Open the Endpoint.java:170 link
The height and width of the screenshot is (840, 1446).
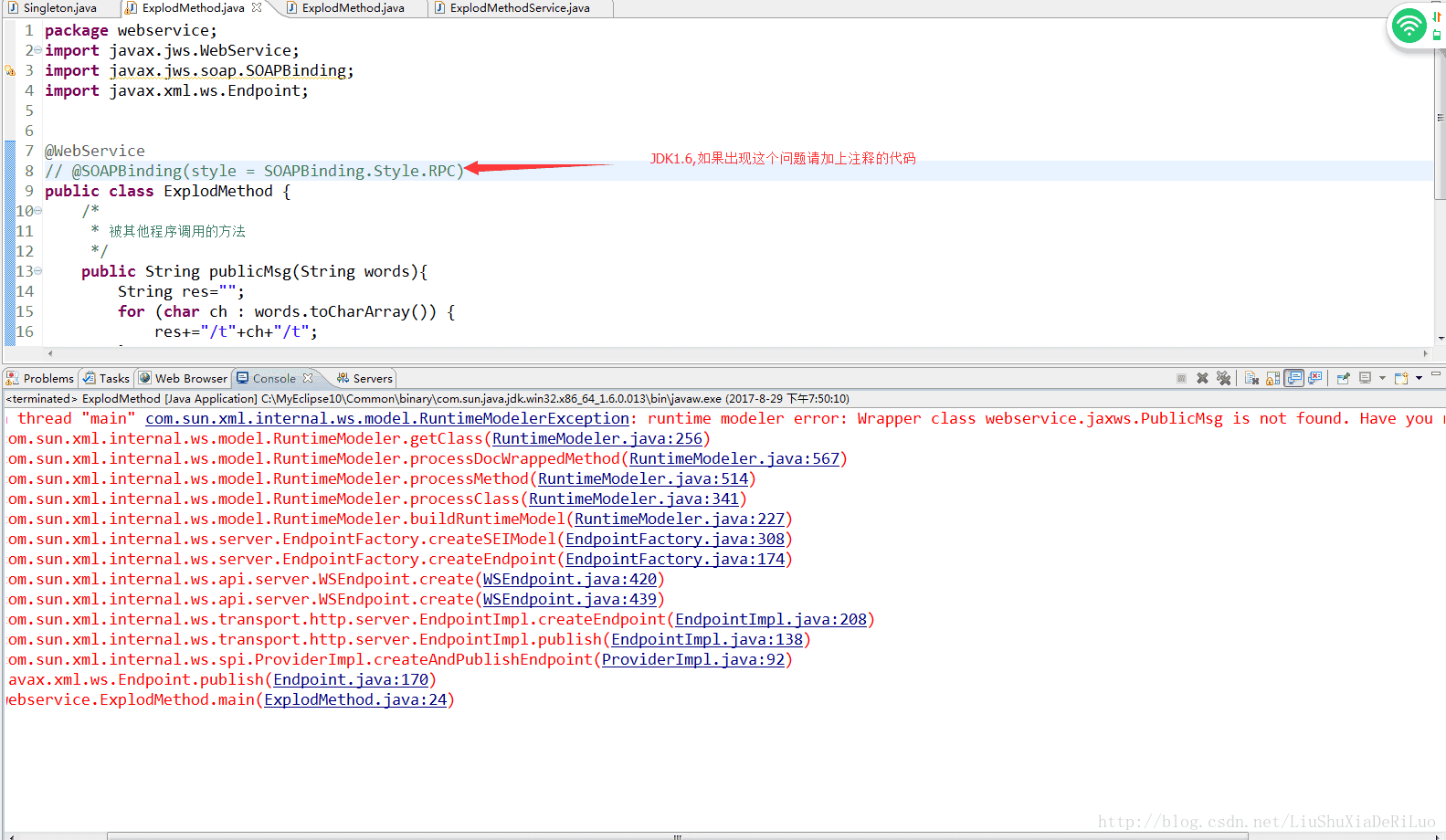click(x=351, y=679)
